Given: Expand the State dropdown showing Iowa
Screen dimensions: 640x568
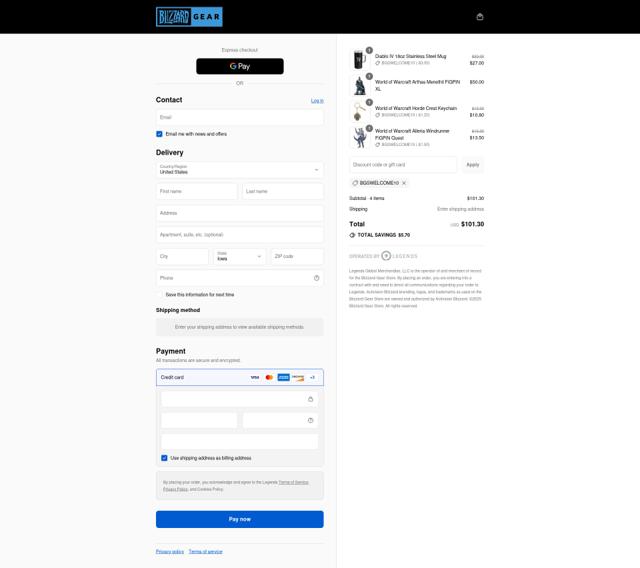Looking at the screenshot, I should 240,256.
